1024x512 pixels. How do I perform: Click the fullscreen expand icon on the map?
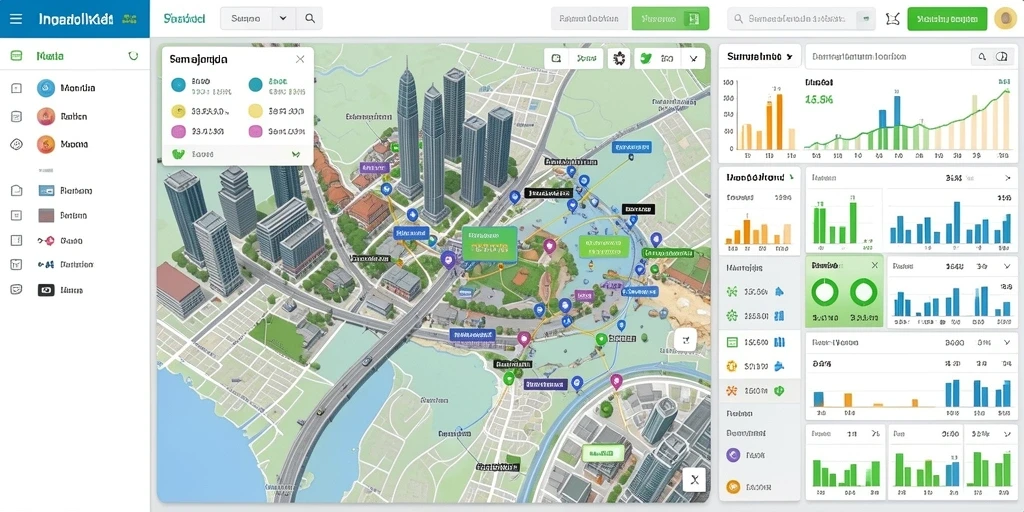(686, 340)
